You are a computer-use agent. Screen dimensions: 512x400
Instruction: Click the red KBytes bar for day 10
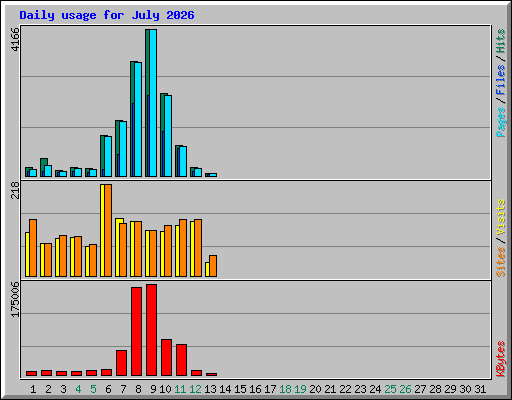166,358
